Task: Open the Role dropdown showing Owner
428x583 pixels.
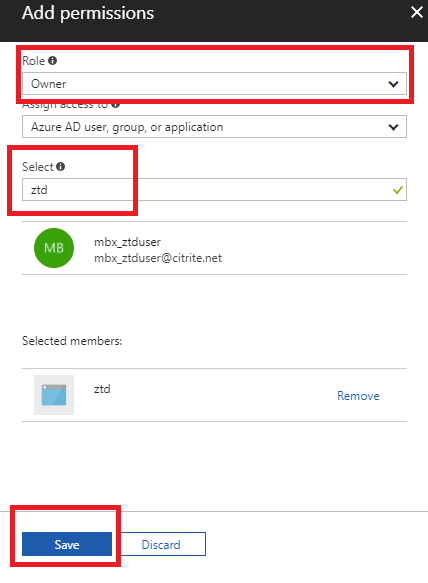Action: pyautogui.click(x=214, y=84)
